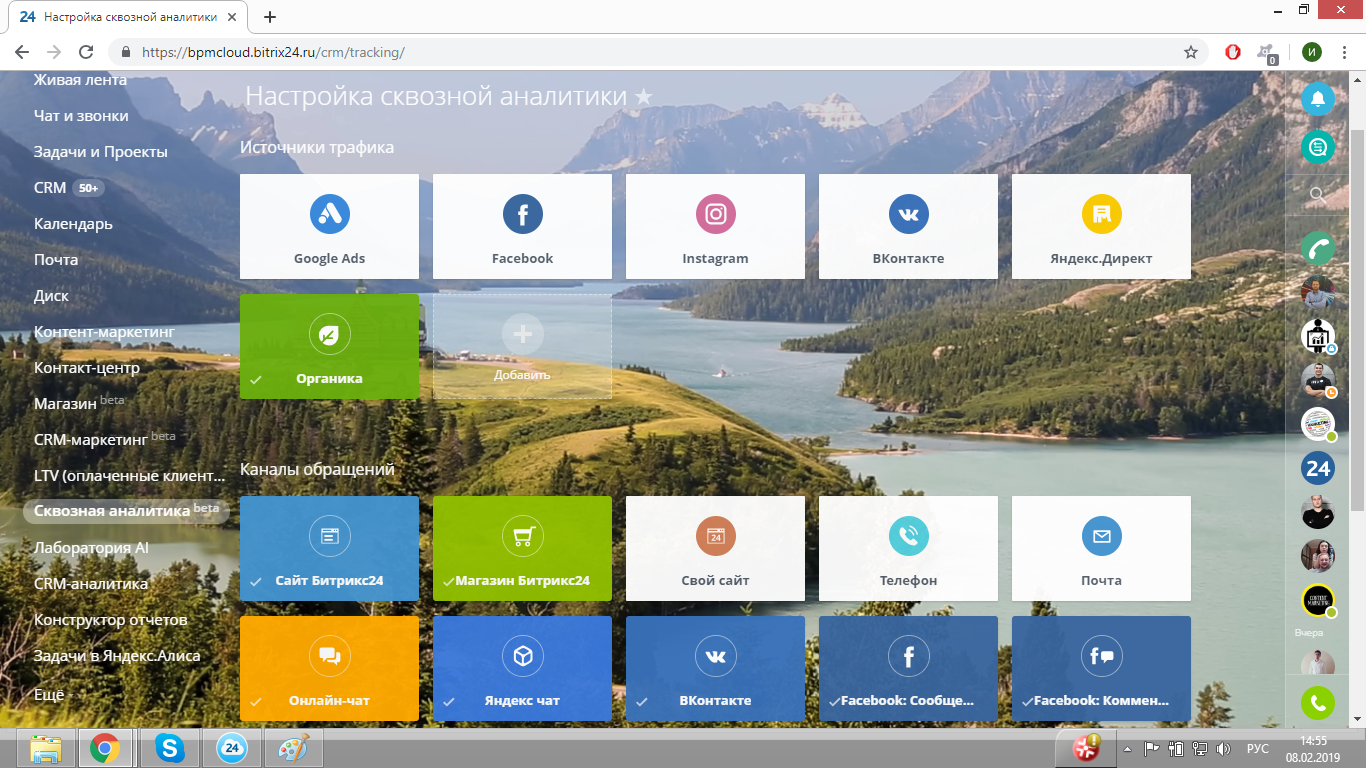
Task: Open CRM-аналитика menu item
Action: 91,584
